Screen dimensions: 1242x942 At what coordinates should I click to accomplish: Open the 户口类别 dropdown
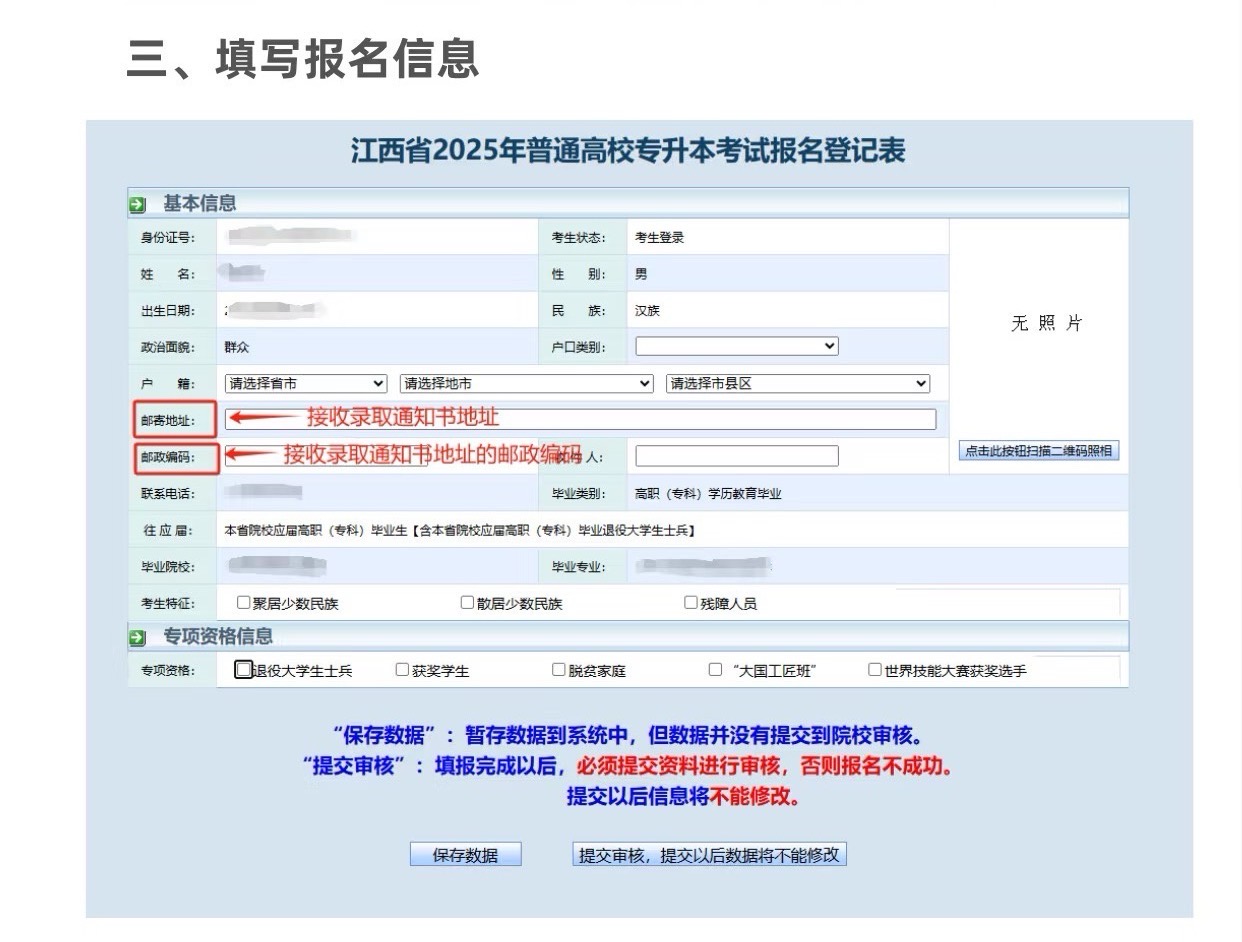point(735,346)
